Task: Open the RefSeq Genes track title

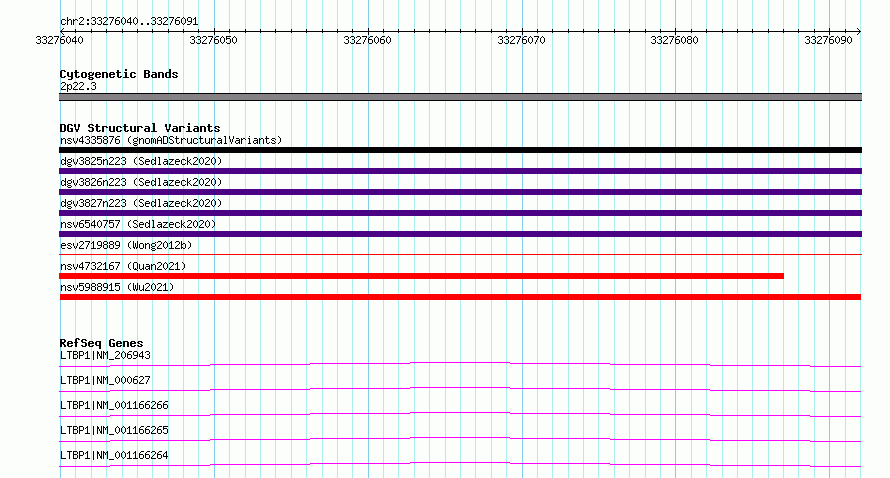Action: [x=101, y=343]
